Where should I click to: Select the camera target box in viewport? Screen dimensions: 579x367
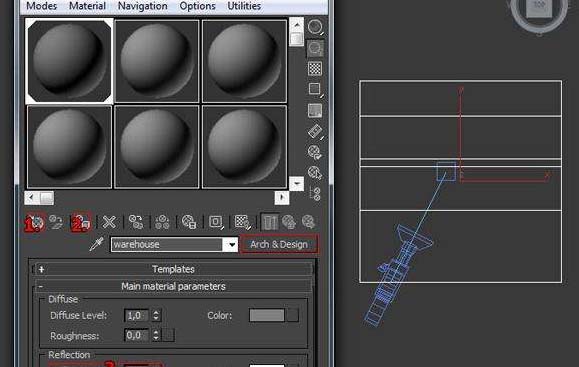pyautogui.click(x=446, y=171)
